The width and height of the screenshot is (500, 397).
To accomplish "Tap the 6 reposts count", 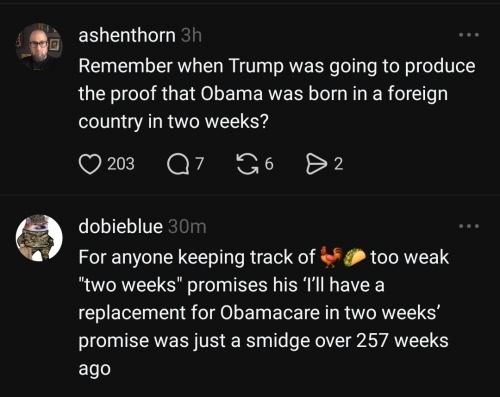I will pyautogui.click(x=269, y=164).
